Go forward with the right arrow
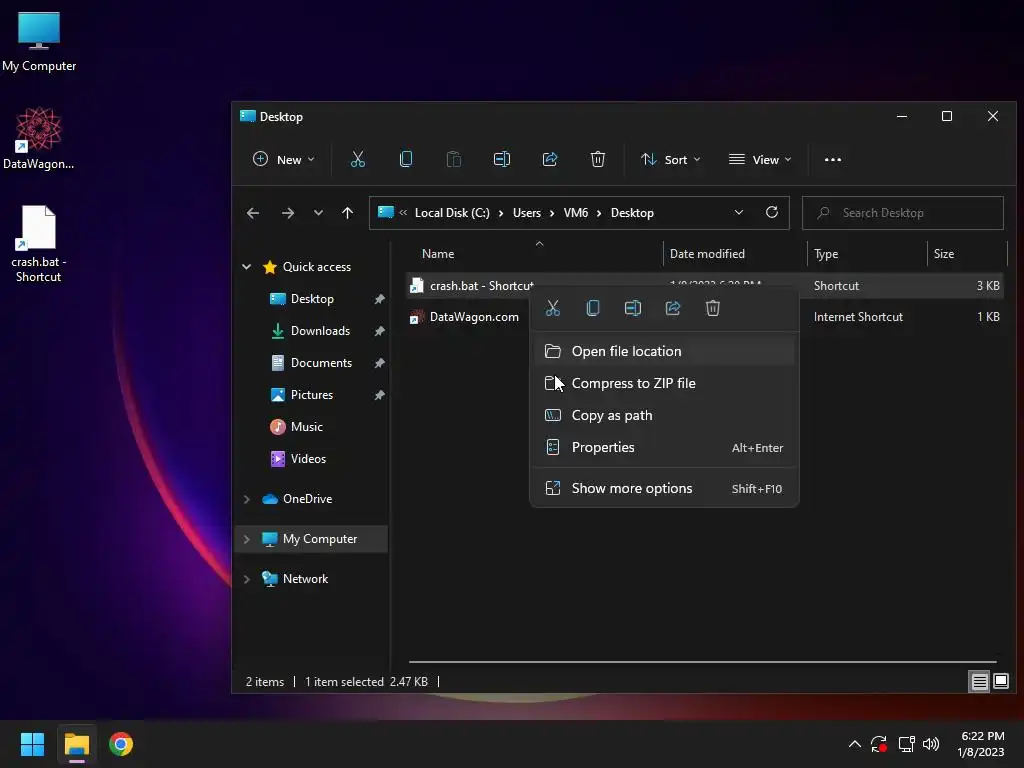1024x768 pixels. (x=287, y=213)
